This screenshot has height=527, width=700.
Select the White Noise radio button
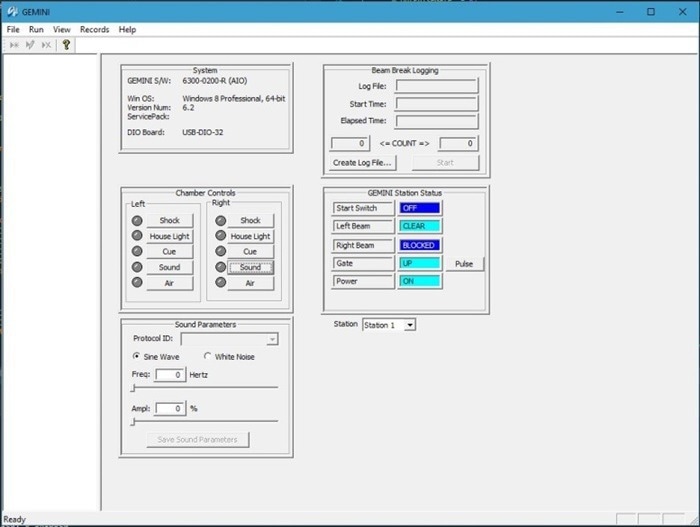coord(208,357)
